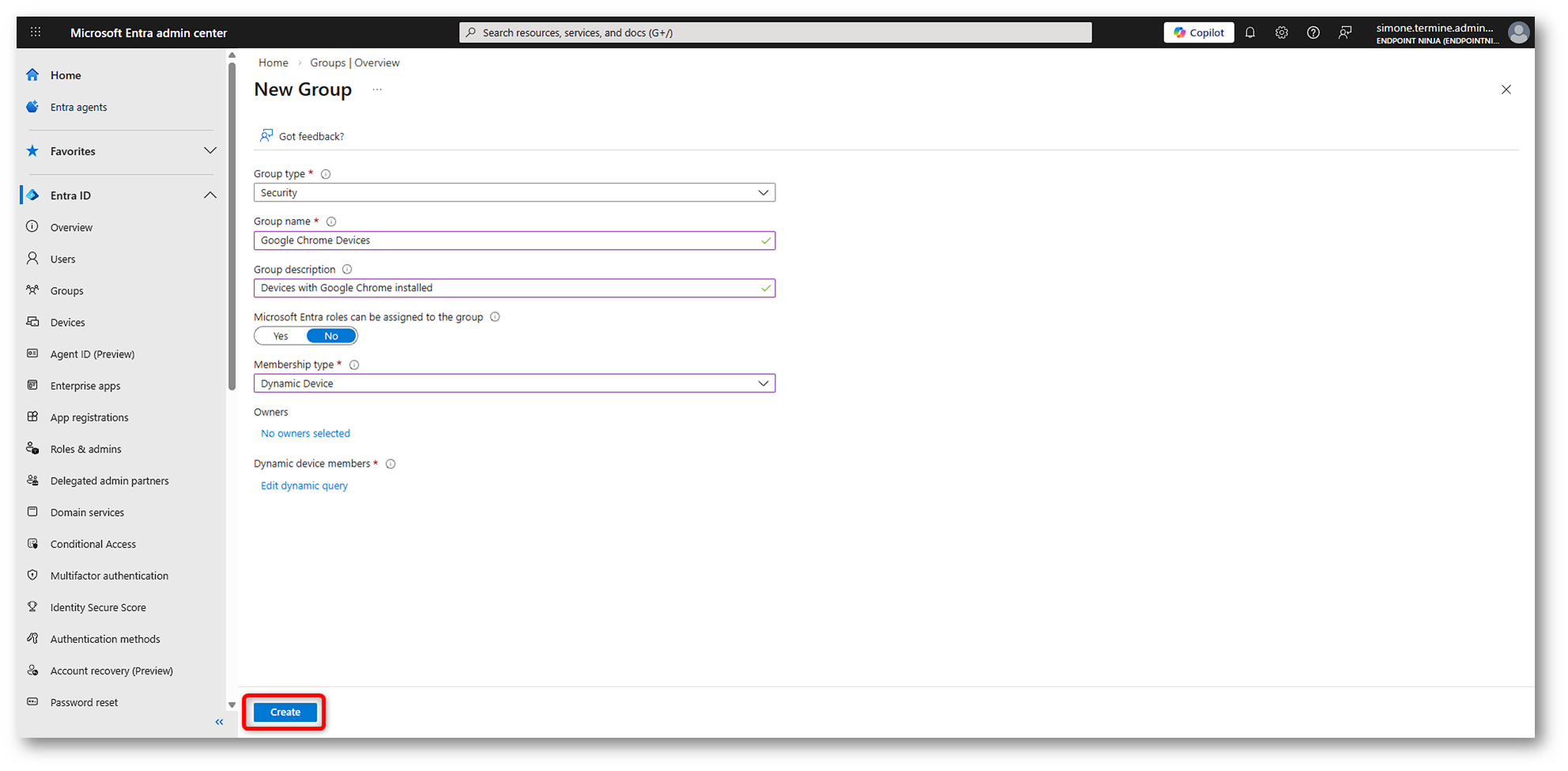Click the search resources box

coord(775,32)
